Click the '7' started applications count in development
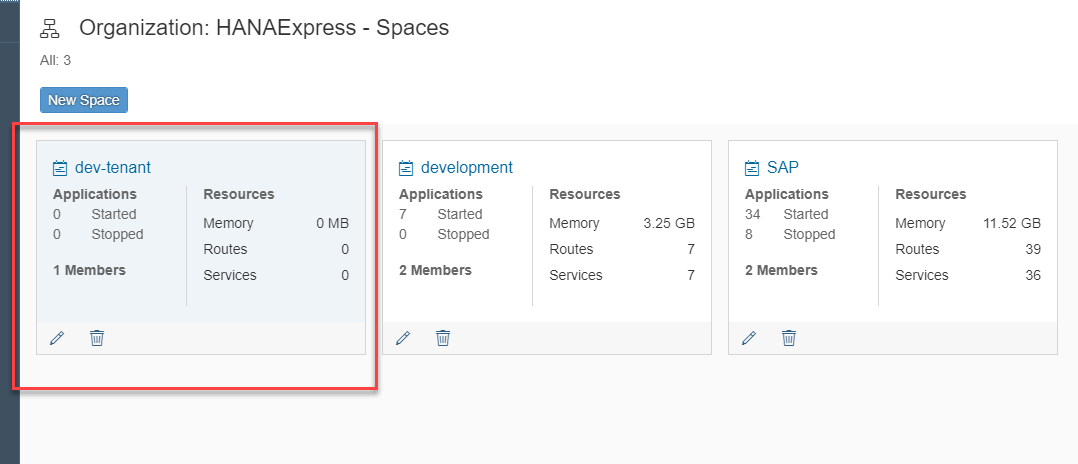The height and width of the screenshot is (464, 1078). click(x=403, y=214)
